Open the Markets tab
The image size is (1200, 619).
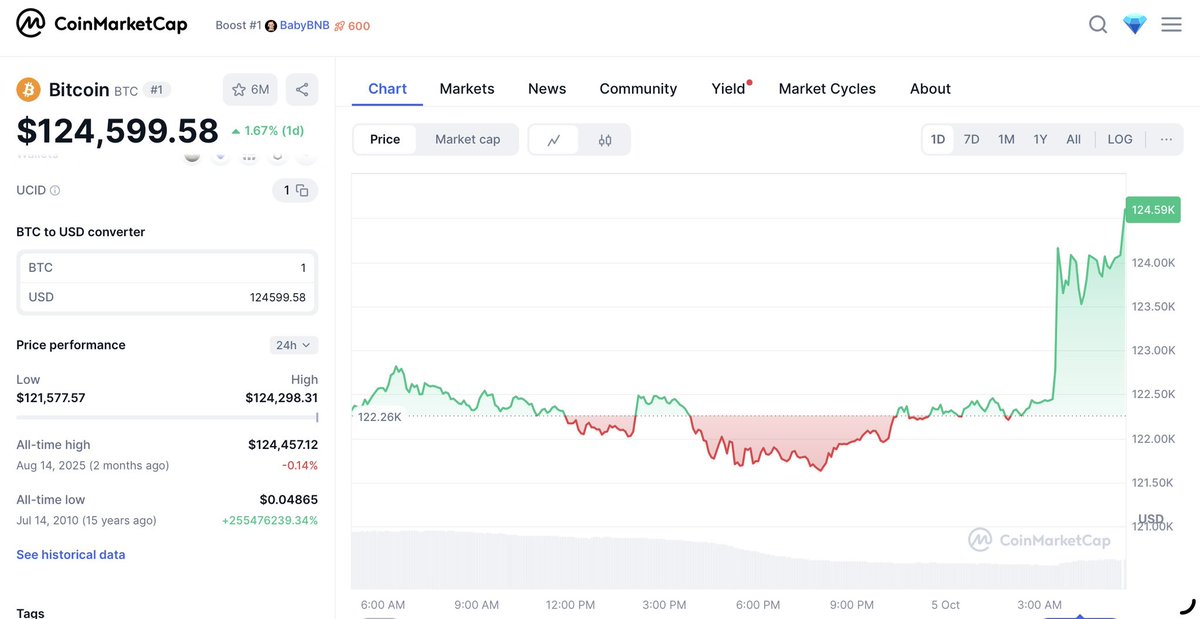(467, 89)
